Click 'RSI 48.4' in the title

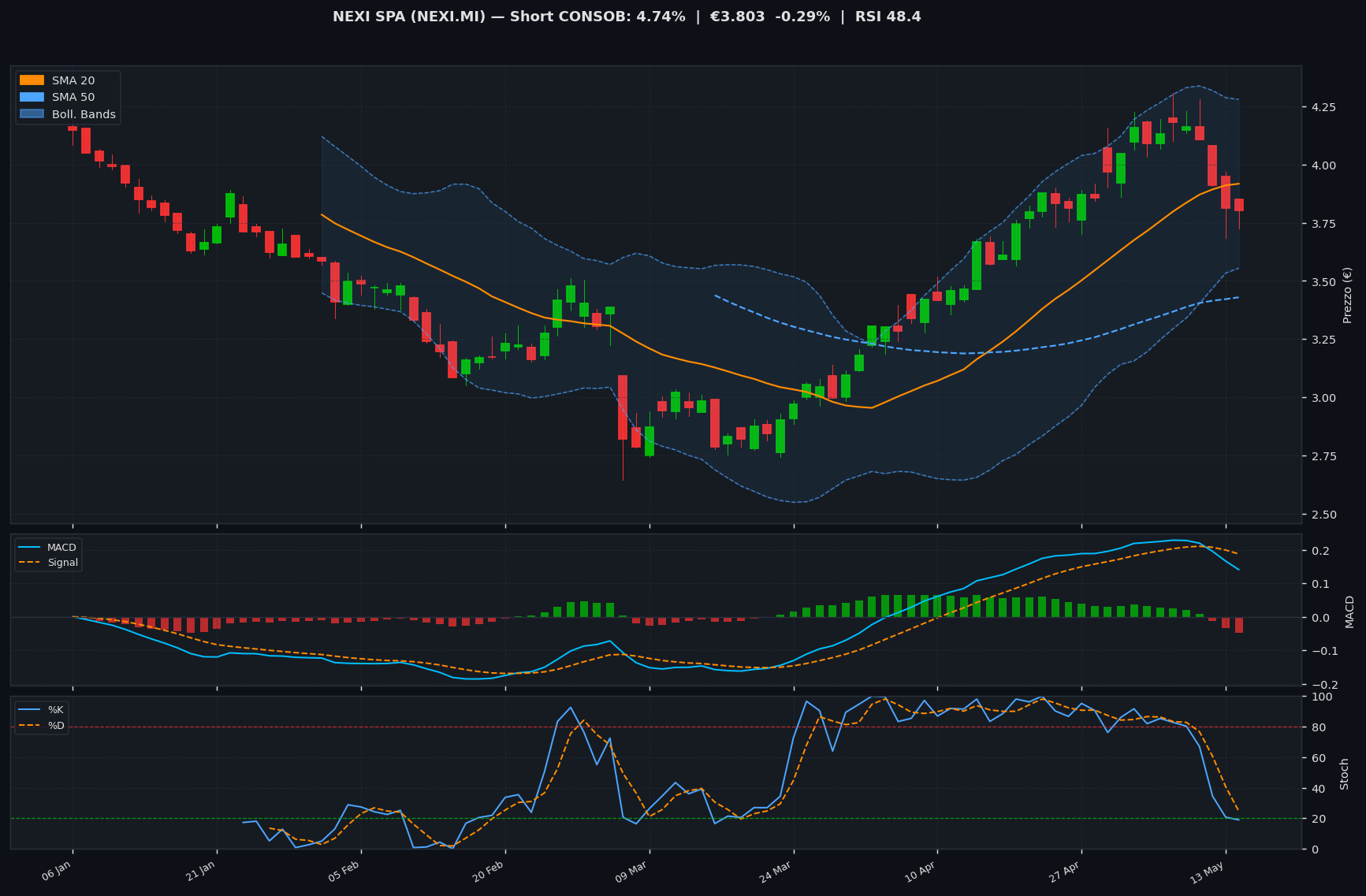tap(888, 17)
